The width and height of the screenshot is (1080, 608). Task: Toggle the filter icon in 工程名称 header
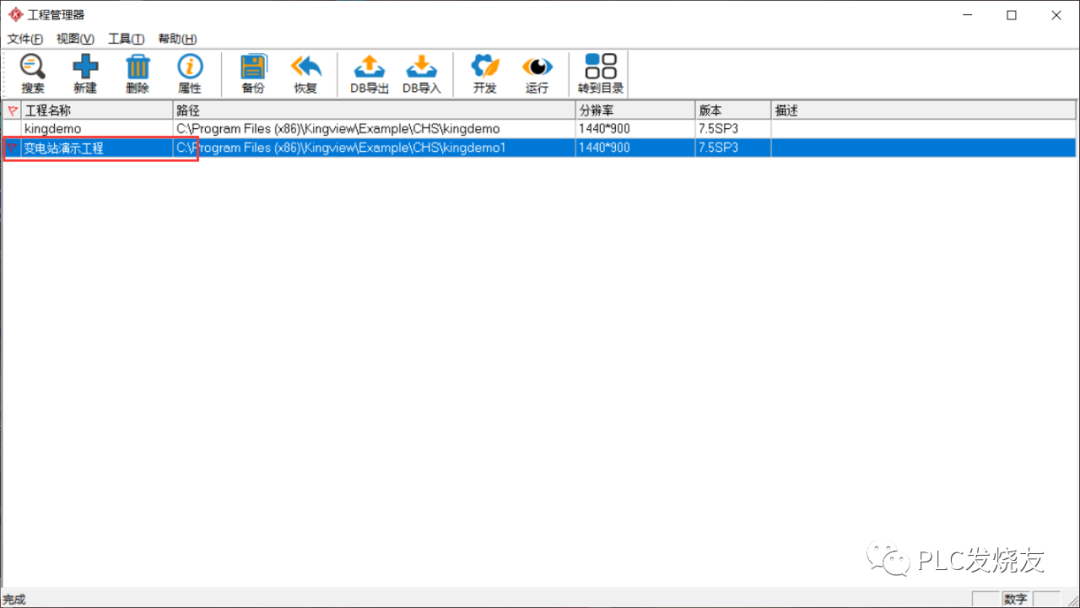10,110
